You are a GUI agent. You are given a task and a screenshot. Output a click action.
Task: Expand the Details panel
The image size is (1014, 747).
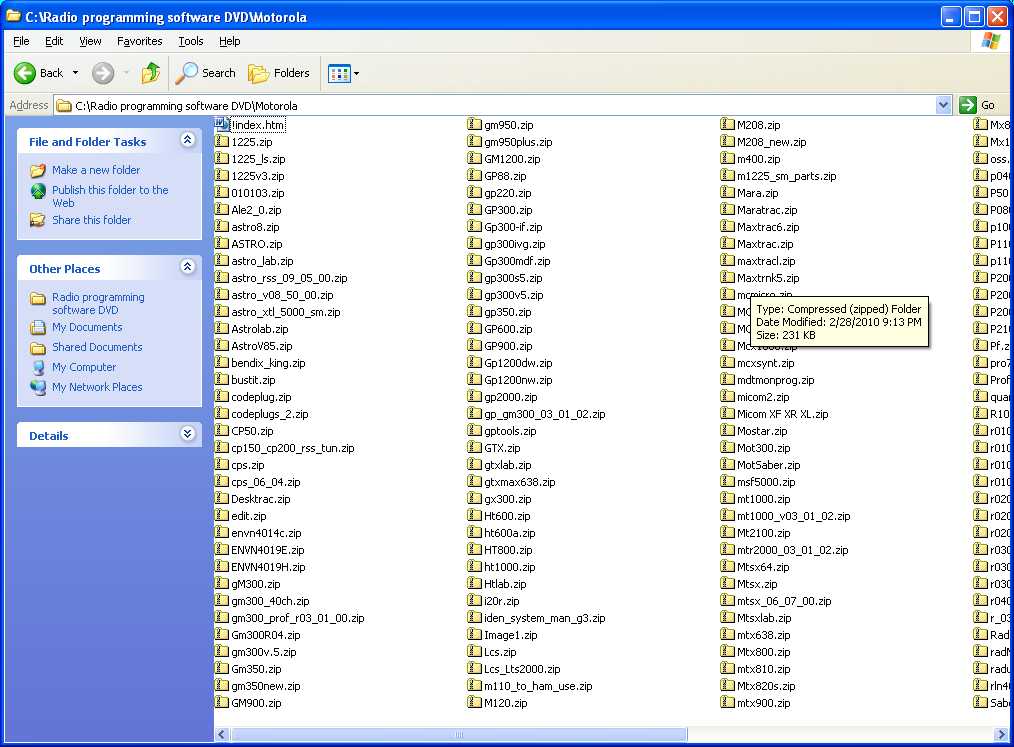[x=187, y=435]
